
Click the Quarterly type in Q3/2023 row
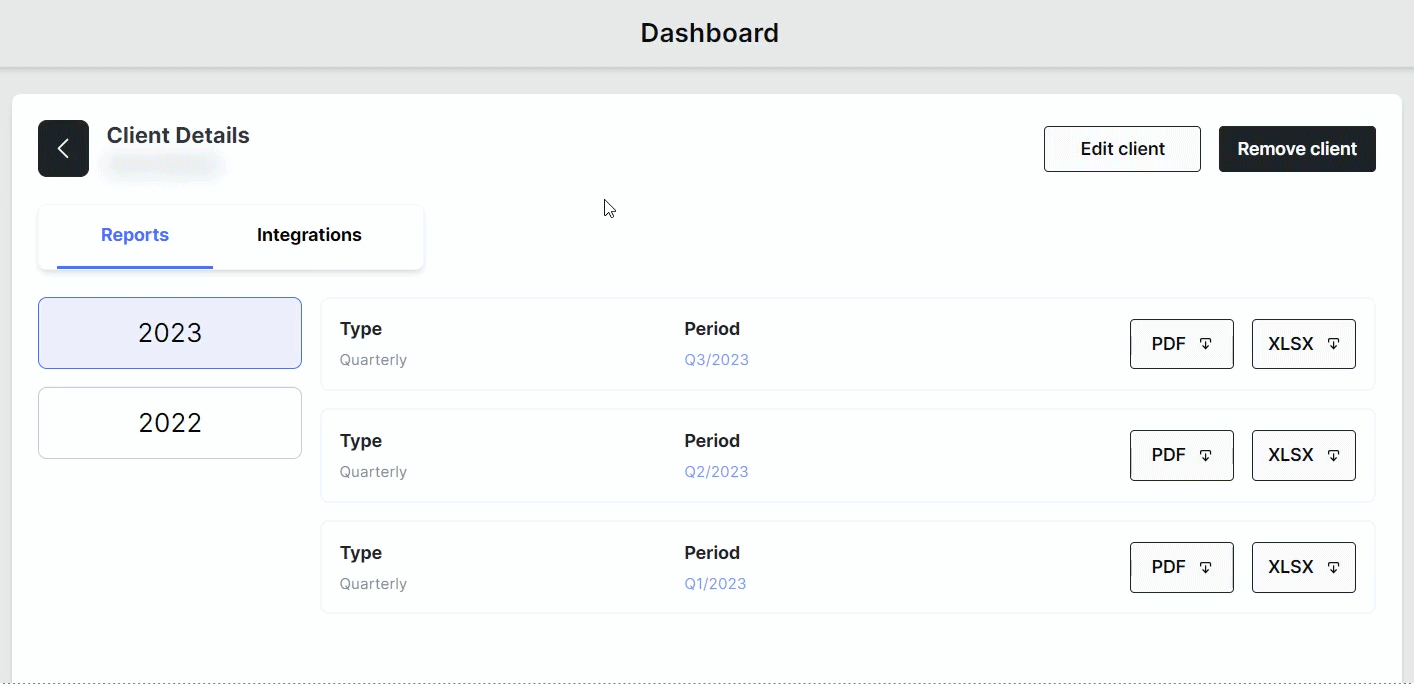click(x=373, y=360)
